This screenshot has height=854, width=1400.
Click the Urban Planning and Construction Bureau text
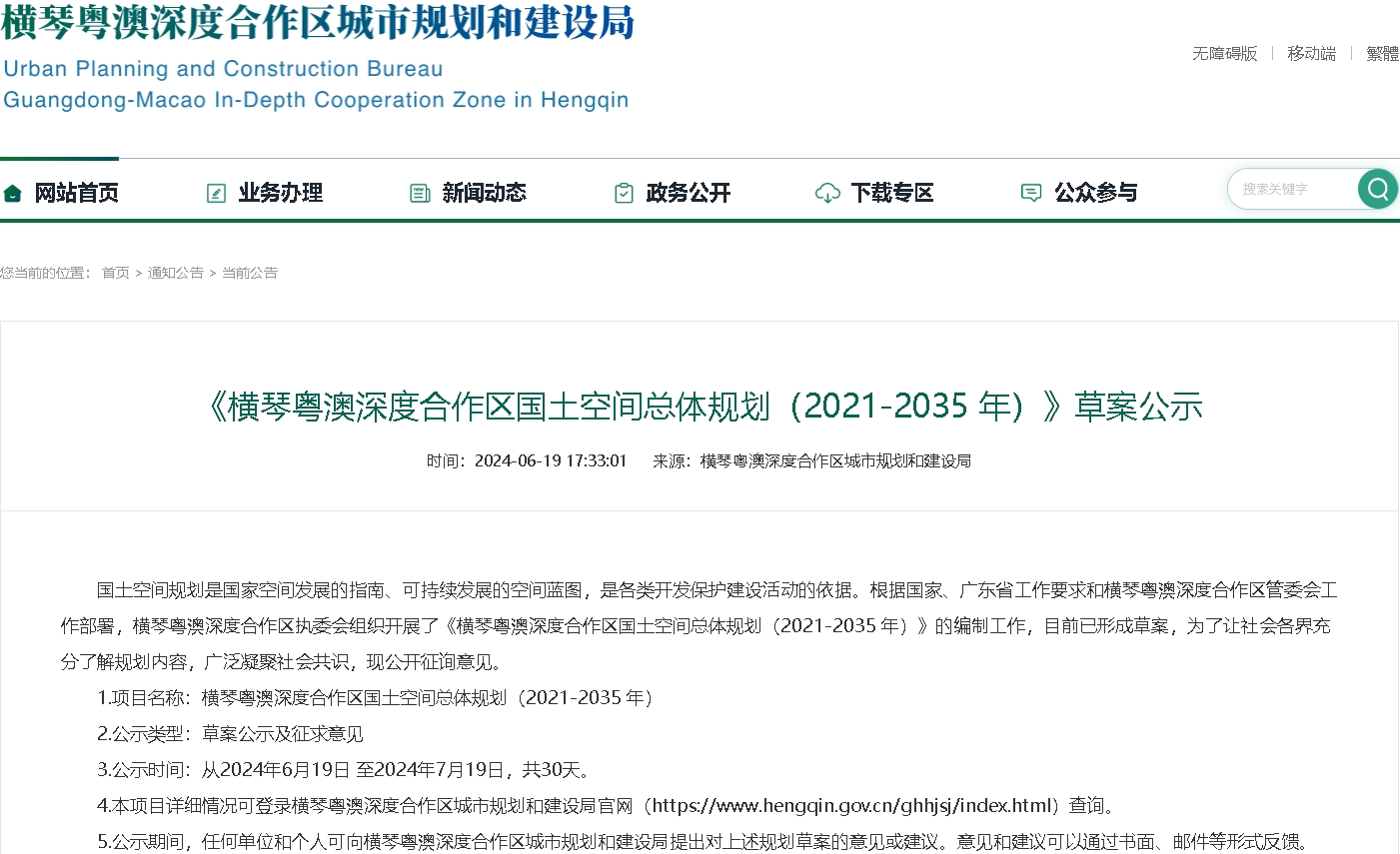[x=223, y=69]
